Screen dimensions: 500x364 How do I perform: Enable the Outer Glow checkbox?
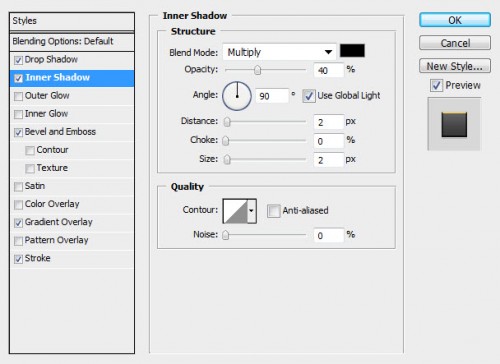(x=18, y=96)
